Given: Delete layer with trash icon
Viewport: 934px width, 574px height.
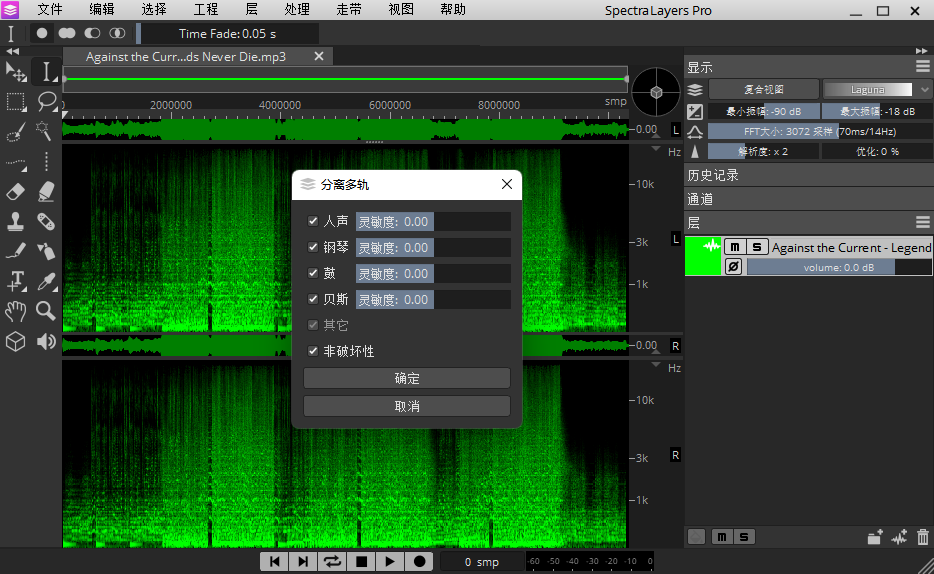Looking at the screenshot, I should tap(922, 537).
